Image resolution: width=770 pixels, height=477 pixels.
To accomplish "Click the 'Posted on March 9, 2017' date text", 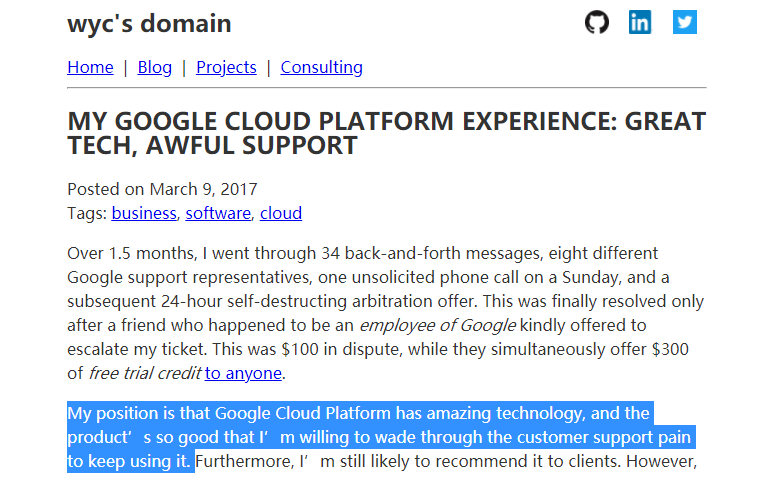I will click(x=163, y=189).
